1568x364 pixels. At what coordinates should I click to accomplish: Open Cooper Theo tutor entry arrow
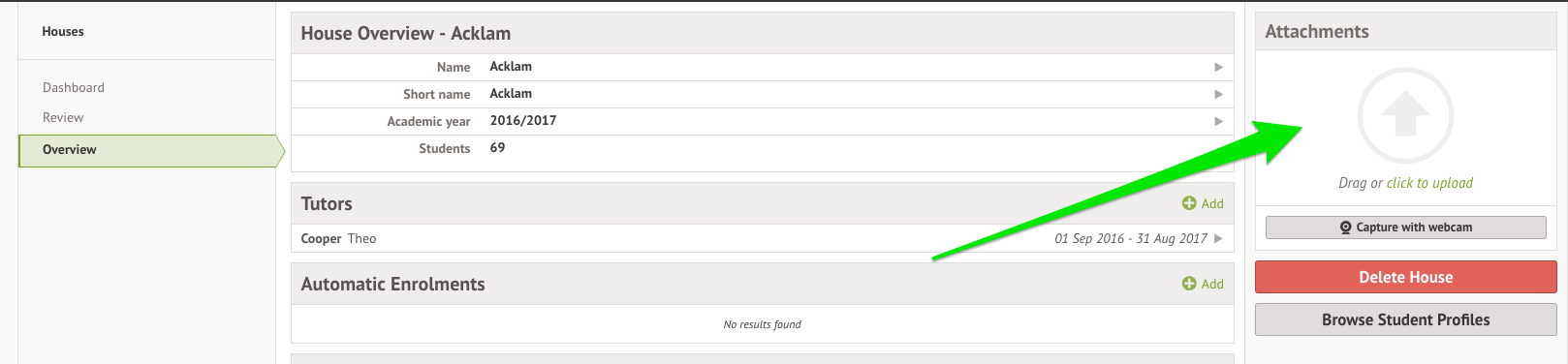pos(1218,238)
